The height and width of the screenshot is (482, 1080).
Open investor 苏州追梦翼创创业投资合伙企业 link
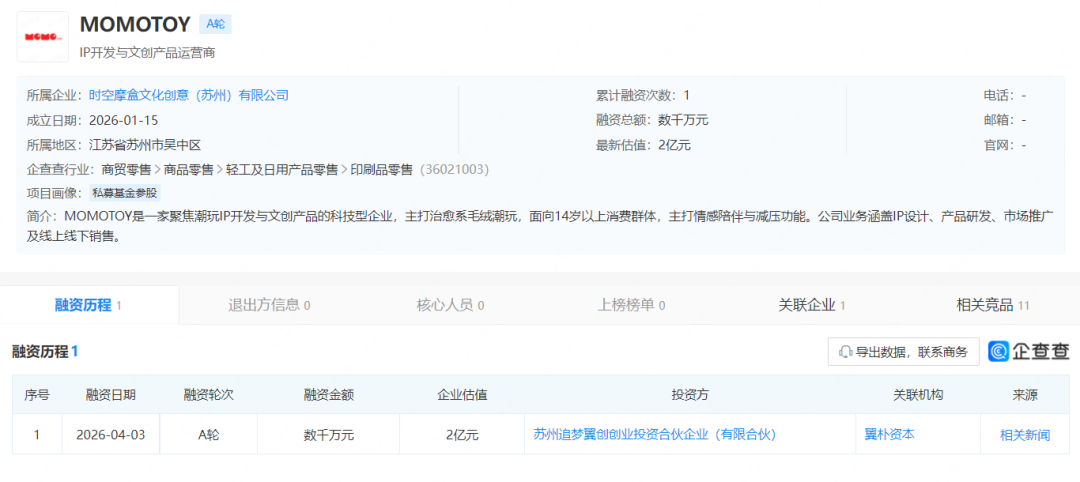pyautogui.click(x=654, y=434)
